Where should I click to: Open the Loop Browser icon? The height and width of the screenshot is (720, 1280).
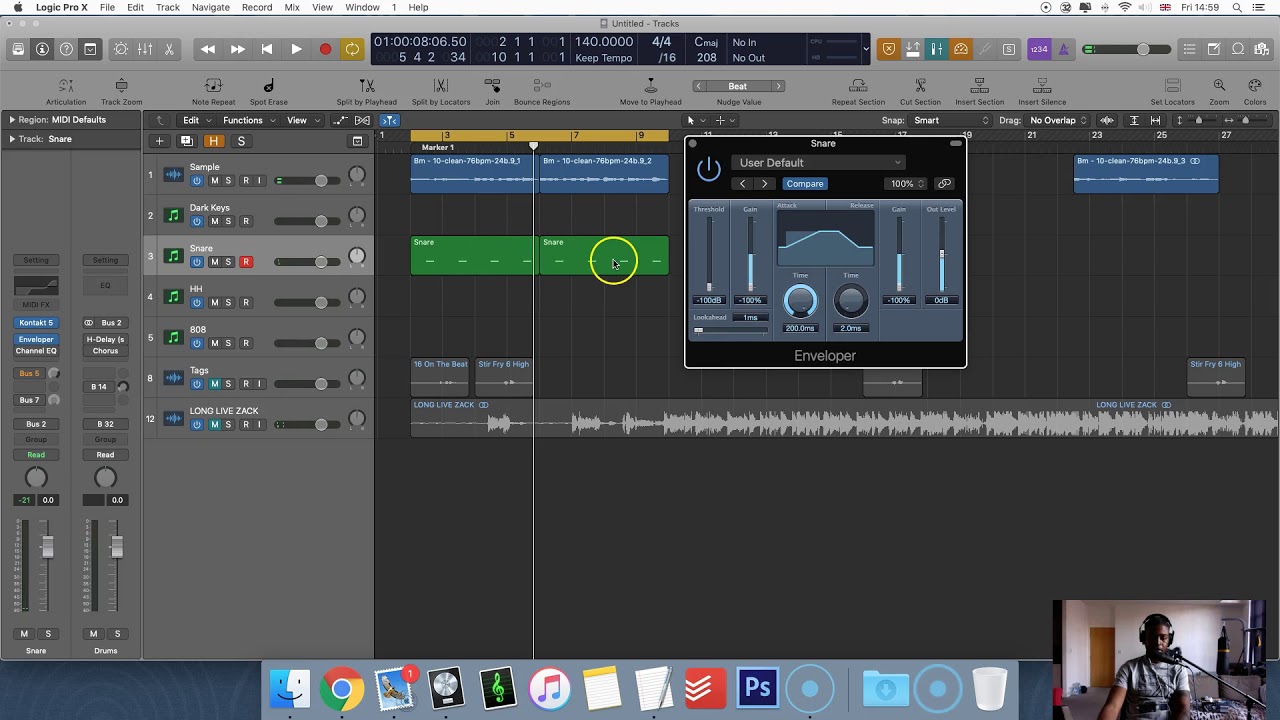pyautogui.click(x=1237, y=49)
